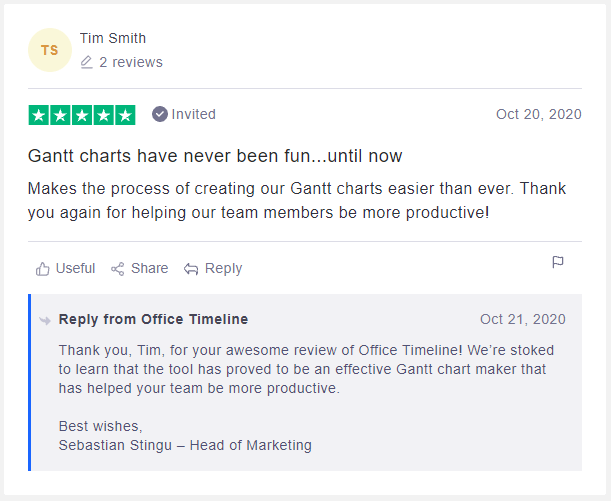
Task: Click the TS avatar circle
Action: pos(50,50)
